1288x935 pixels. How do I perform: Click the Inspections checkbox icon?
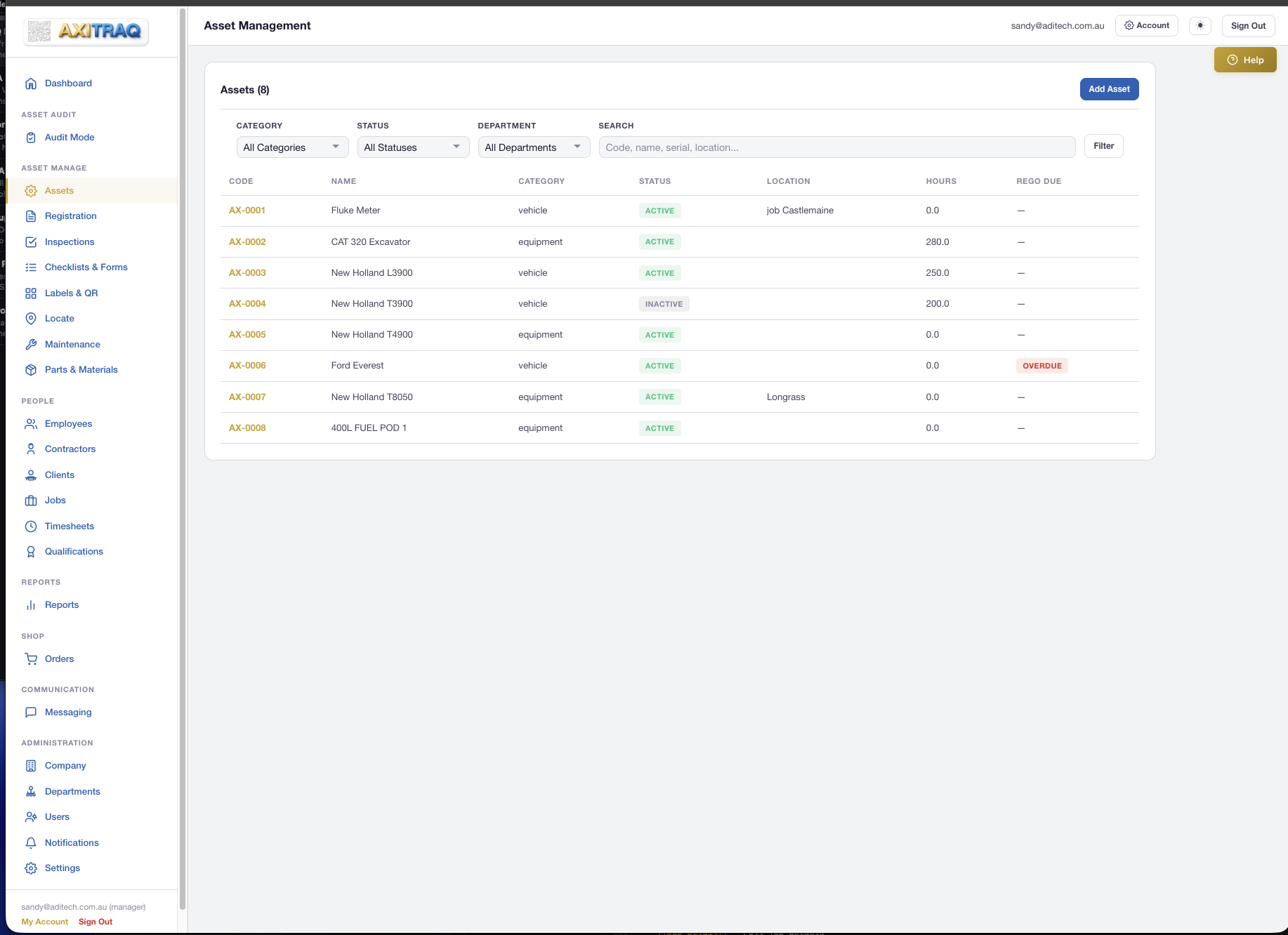pos(31,242)
